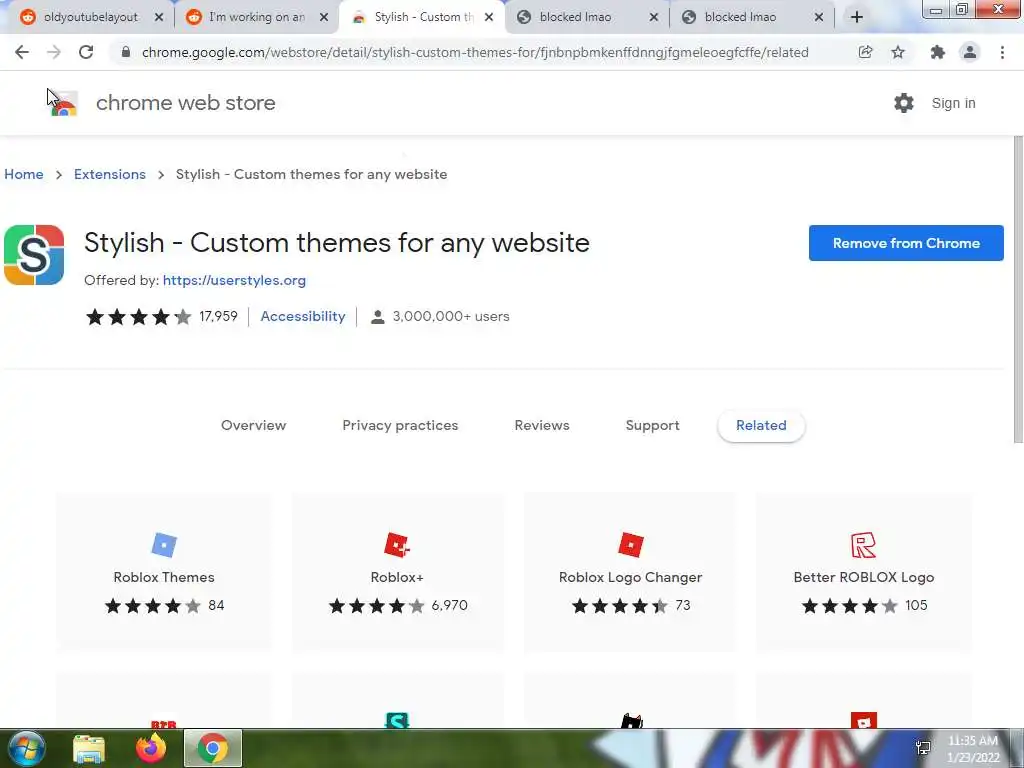Open the Roblox Themes extension title
1024x768 pixels.
(x=164, y=577)
